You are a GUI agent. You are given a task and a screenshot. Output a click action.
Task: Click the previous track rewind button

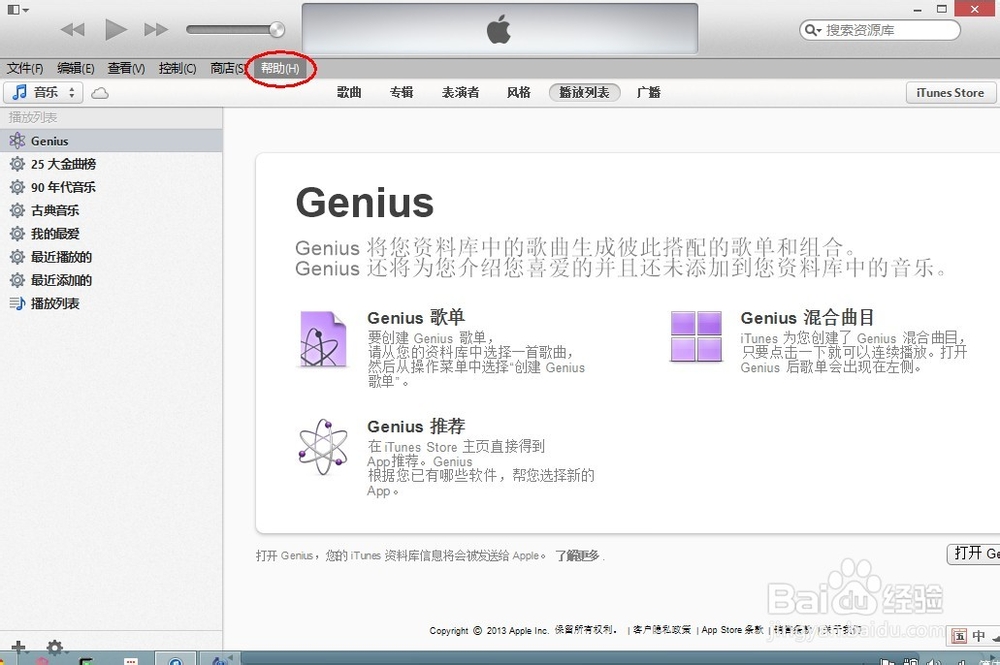(73, 29)
